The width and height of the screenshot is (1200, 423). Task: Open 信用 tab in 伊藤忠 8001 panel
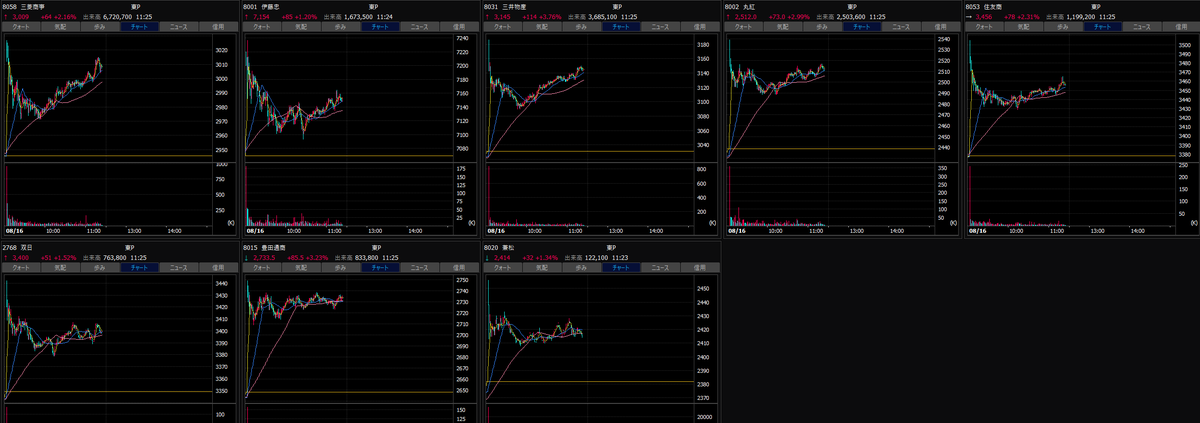pyautogui.click(x=457, y=27)
